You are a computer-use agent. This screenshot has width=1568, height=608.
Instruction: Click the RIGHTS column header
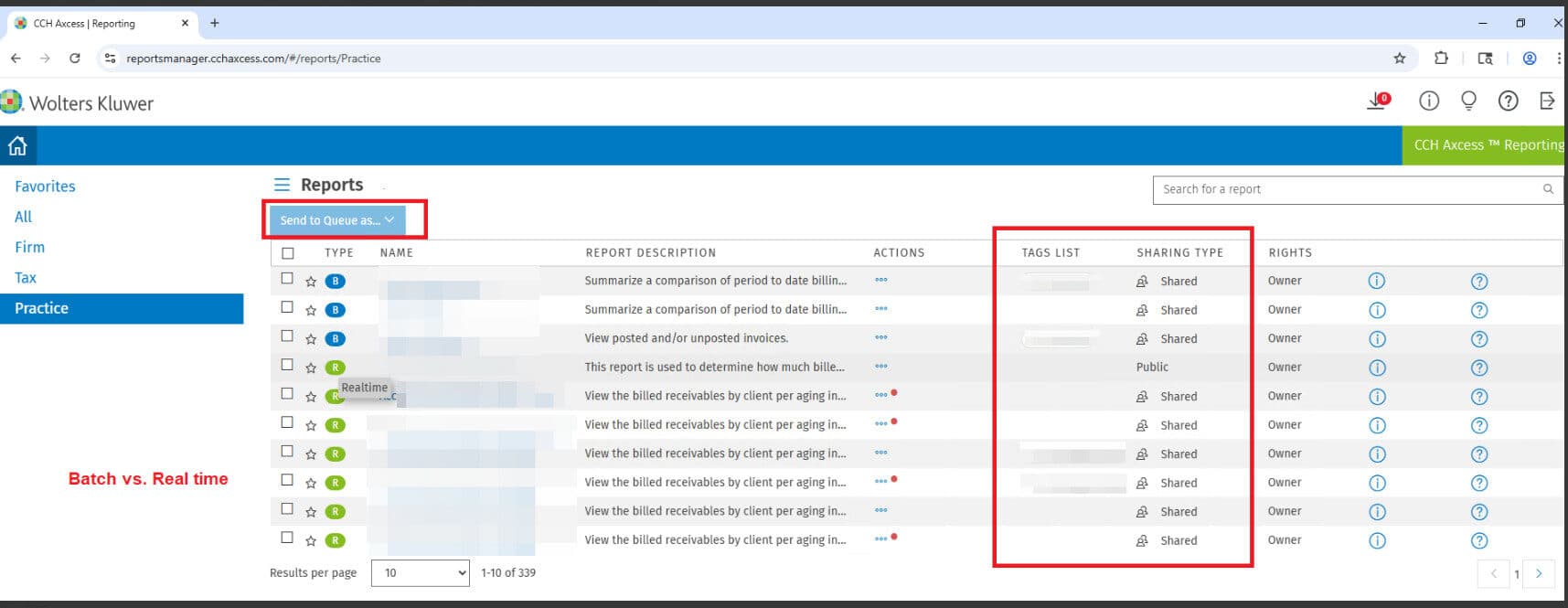(1290, 252)
